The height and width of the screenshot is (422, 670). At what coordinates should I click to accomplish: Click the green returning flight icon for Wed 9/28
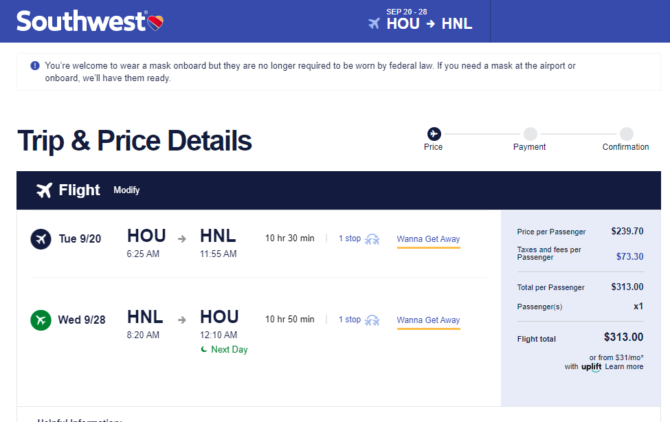[41, 320]
